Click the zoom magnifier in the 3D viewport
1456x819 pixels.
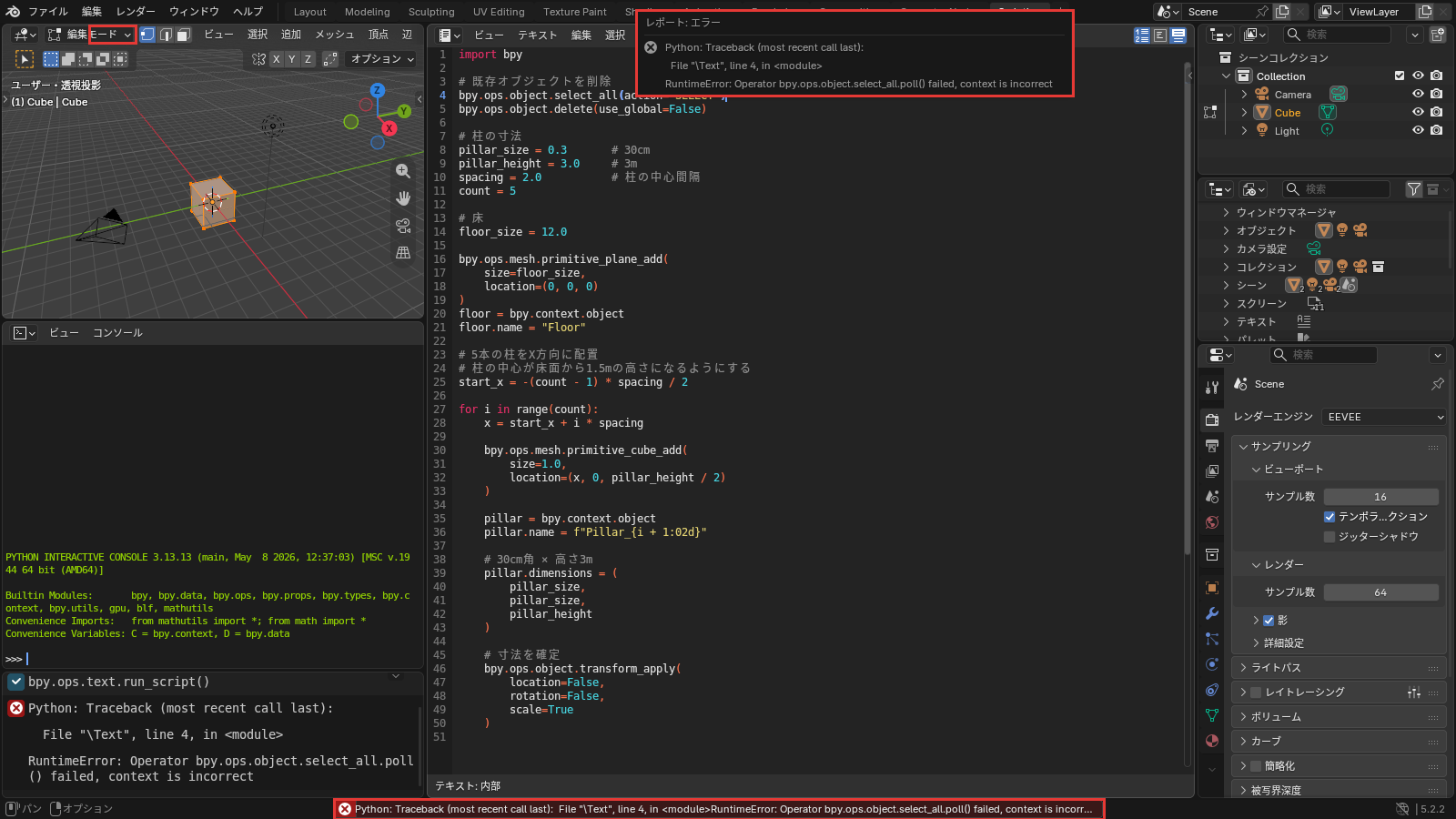click(403, 170)
